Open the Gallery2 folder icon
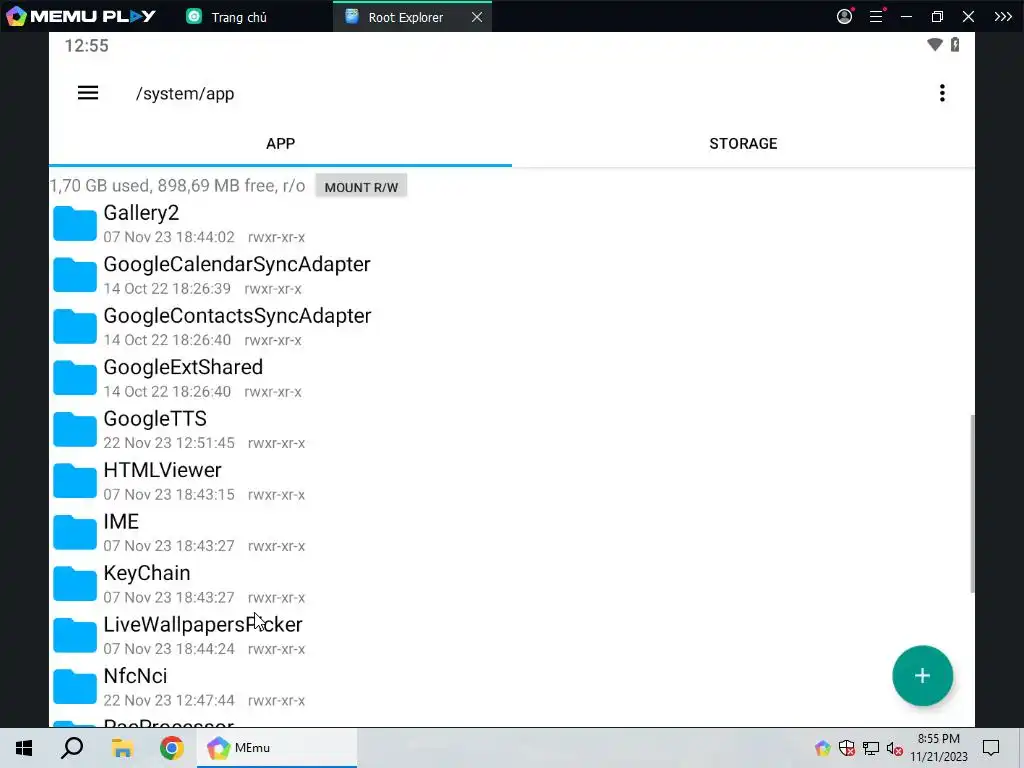 [74, 223]
